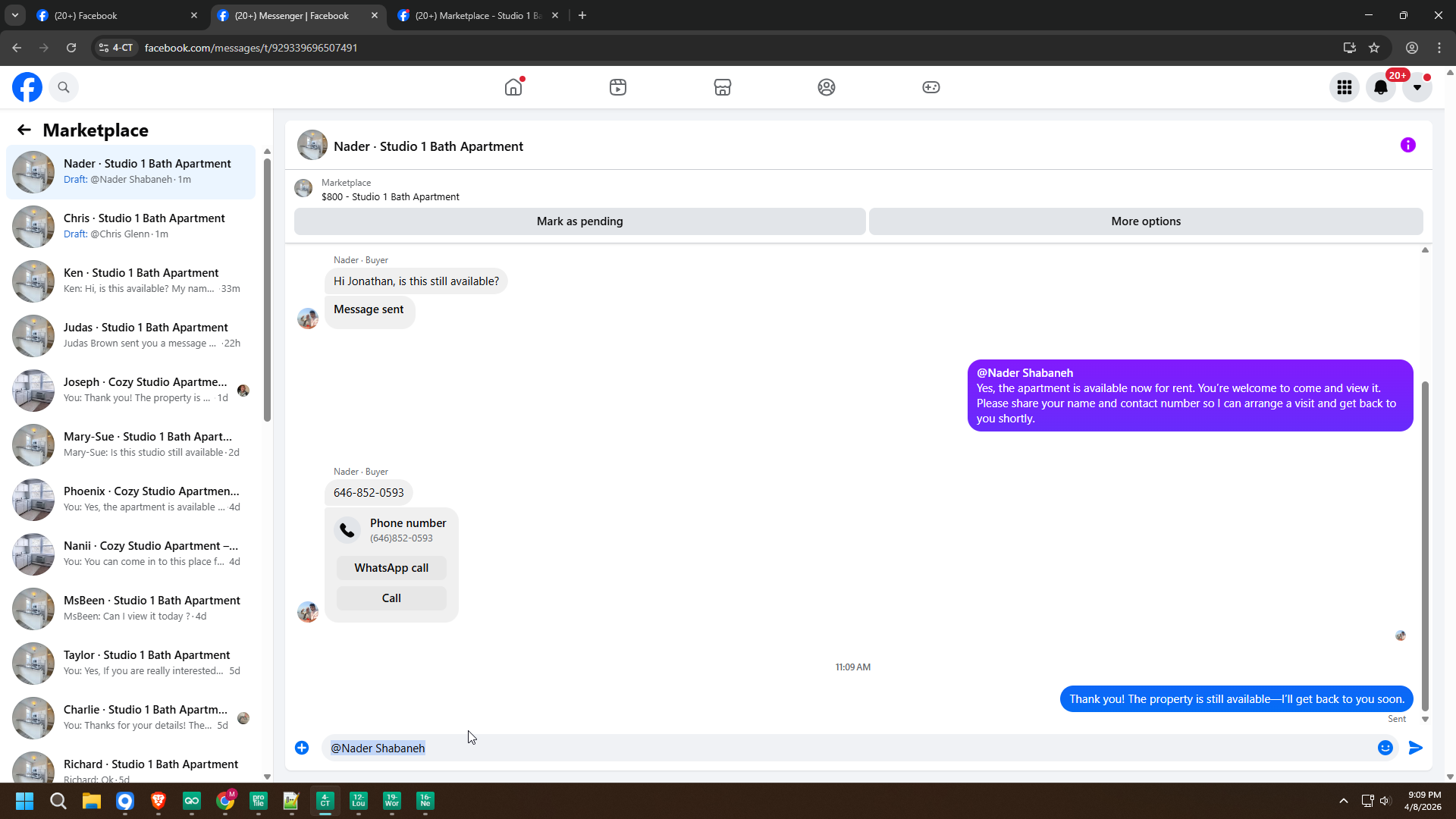Open Facebook Home feed icon
1456x819 pixels.
513,87
